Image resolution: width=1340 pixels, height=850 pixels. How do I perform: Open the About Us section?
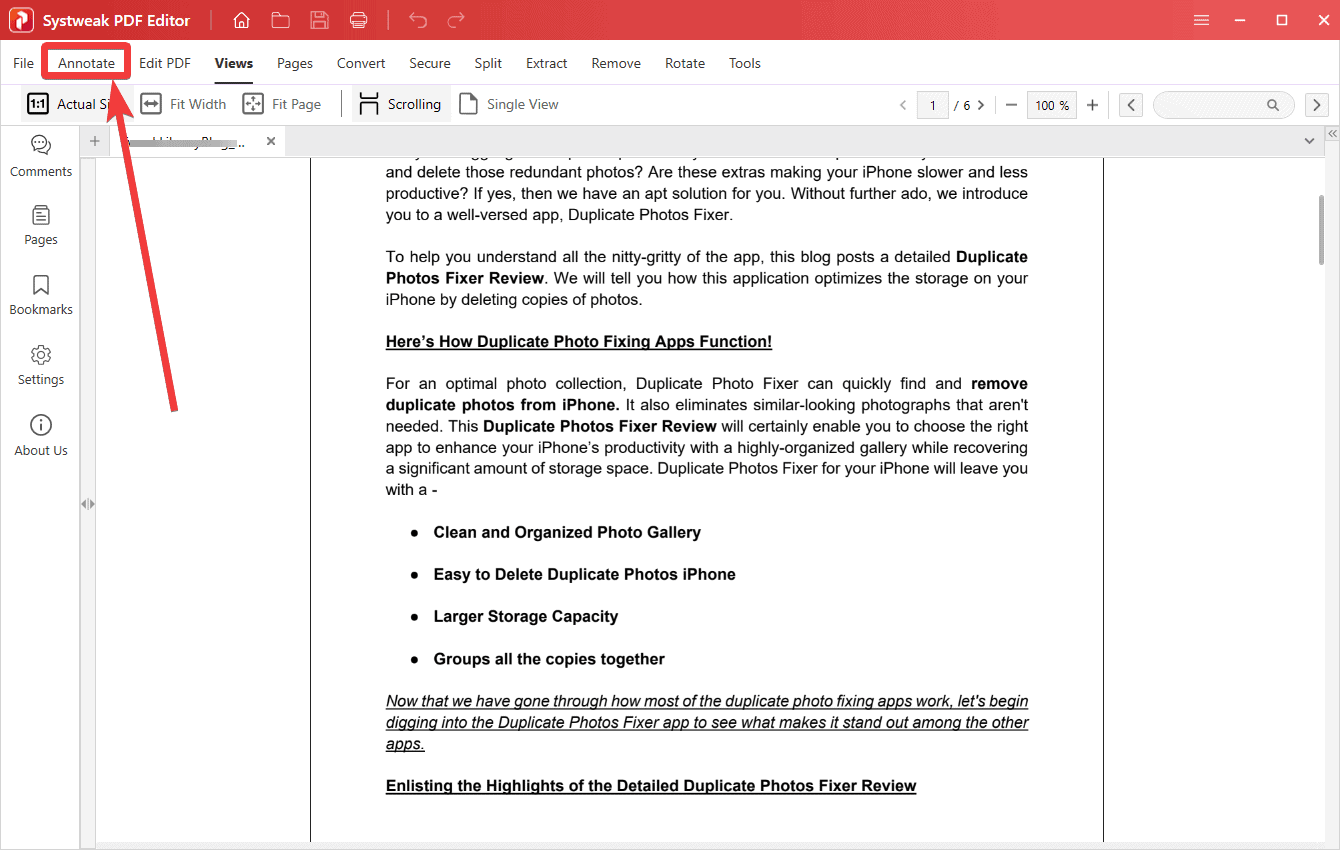tap(41, 436)
